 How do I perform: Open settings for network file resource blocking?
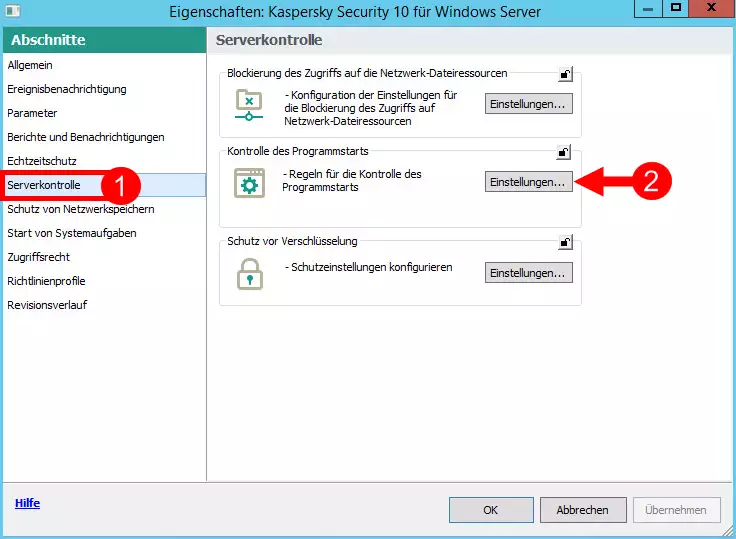[x=528, y=104]
